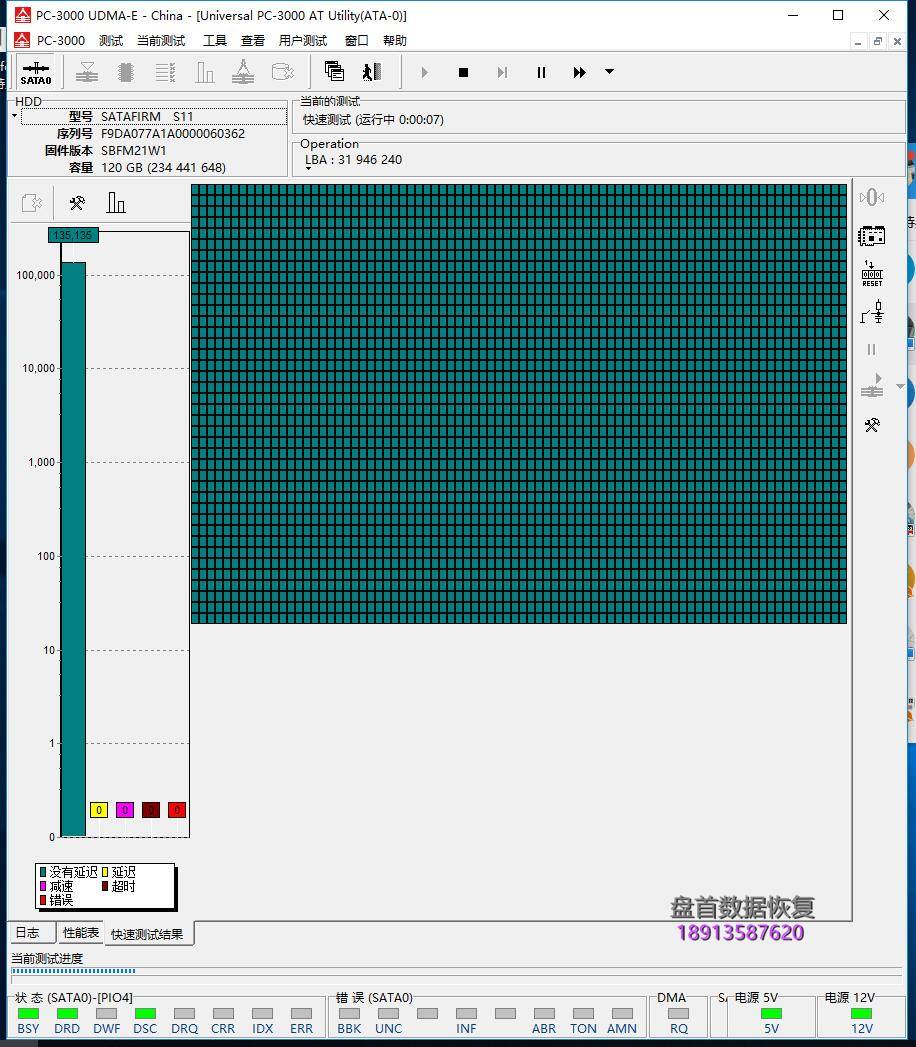
Task: Open the 工具 menu
Action: pyautogui.click(x=215, y=41)
